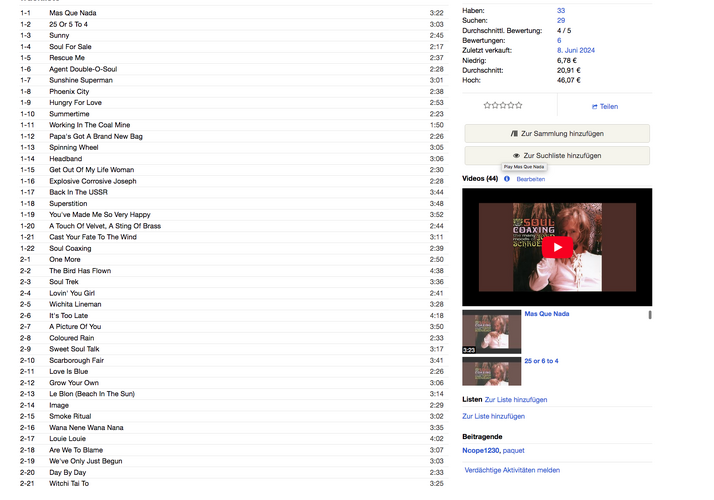Rate release with the first star
714x500 pixels.
coord(487,105)
